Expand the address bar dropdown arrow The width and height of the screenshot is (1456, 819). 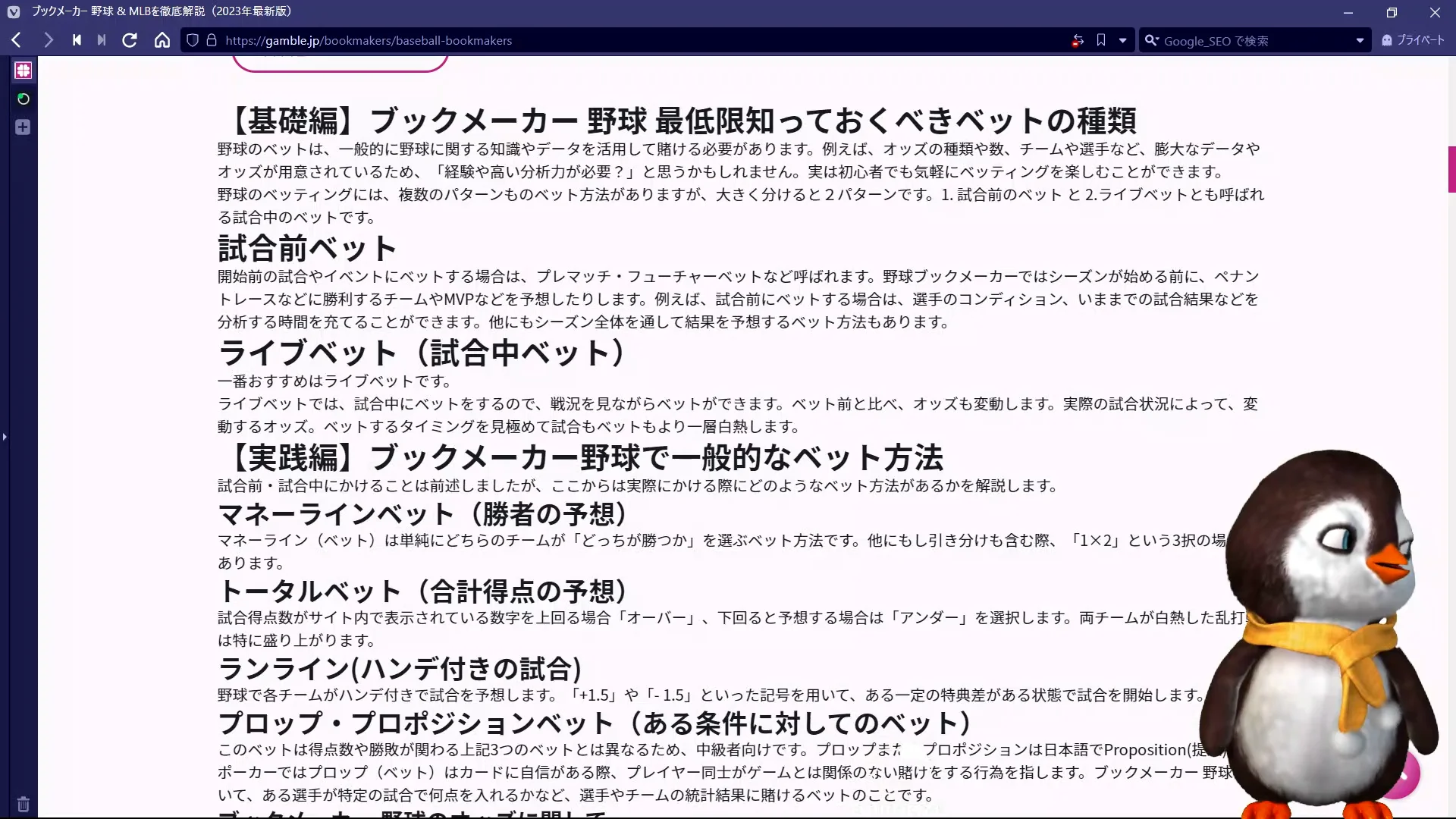(x=1123, y=40)
